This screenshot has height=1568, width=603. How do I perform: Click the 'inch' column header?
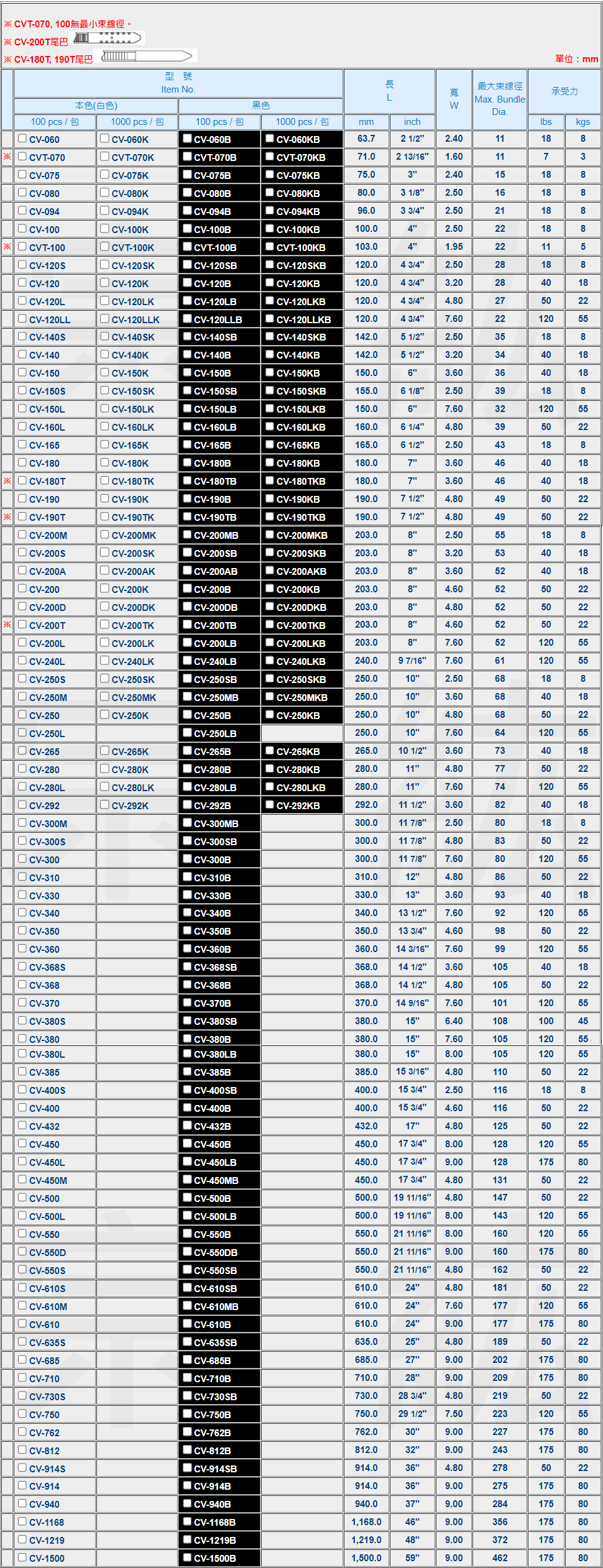coord(412,122)
